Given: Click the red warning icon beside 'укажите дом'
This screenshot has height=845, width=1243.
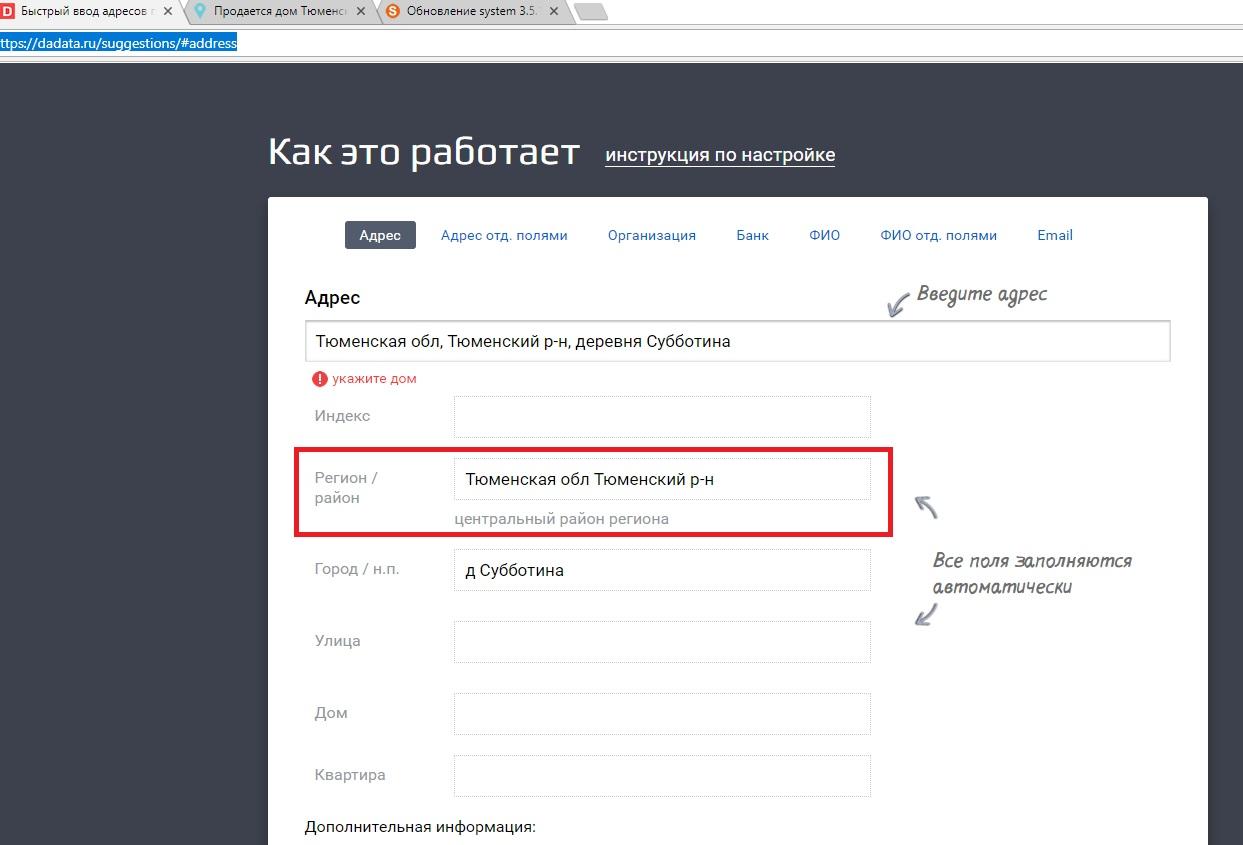Looking at the screenshot, I should (319, 379).
